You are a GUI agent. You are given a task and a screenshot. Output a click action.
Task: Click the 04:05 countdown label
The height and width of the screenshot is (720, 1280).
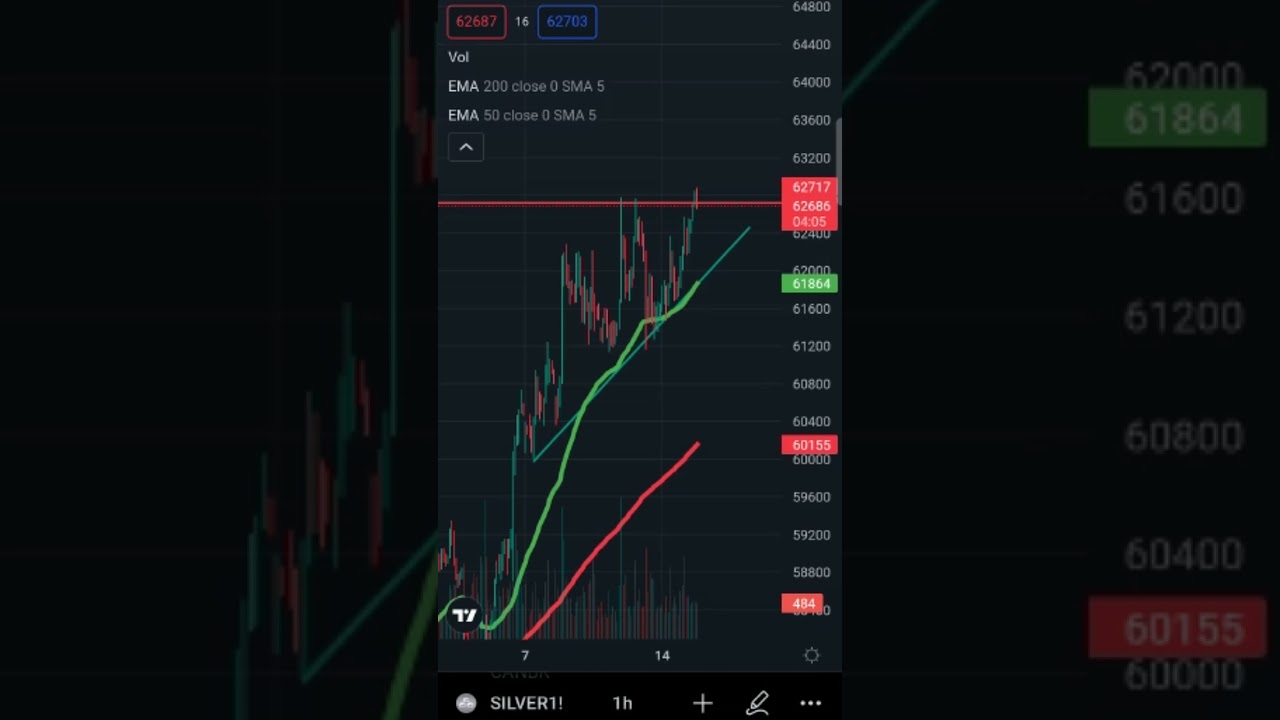point(810,222)
